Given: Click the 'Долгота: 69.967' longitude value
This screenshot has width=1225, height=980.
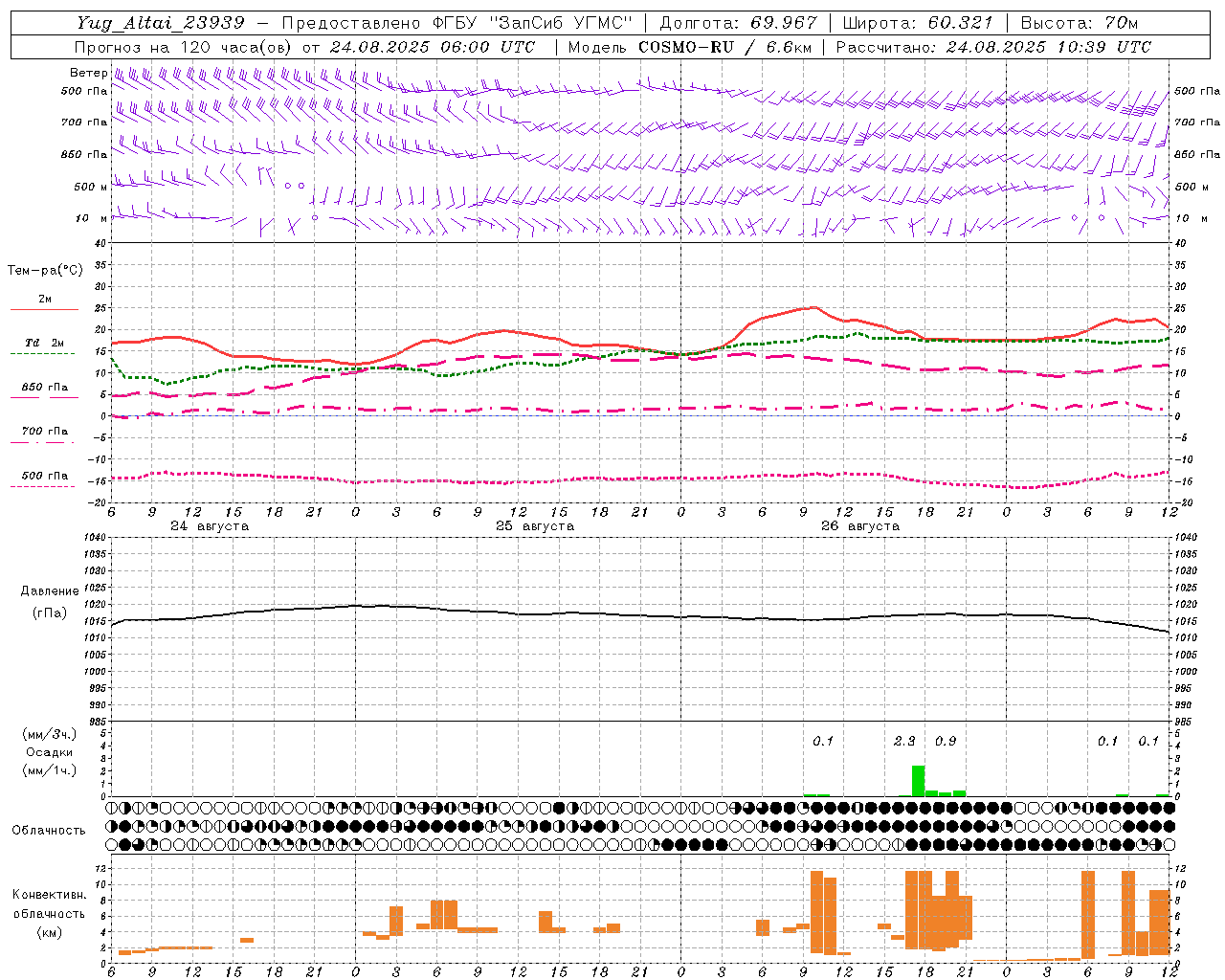Looking at the screenshot, I should (738, 23).
